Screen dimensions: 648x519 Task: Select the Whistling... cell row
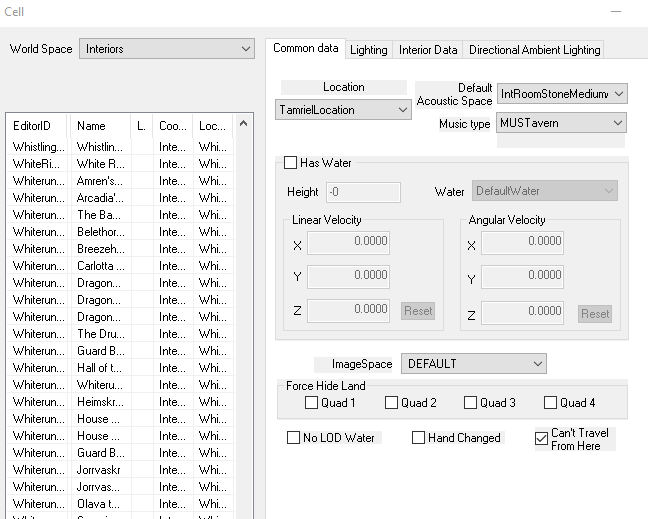(x=120, y=147)
